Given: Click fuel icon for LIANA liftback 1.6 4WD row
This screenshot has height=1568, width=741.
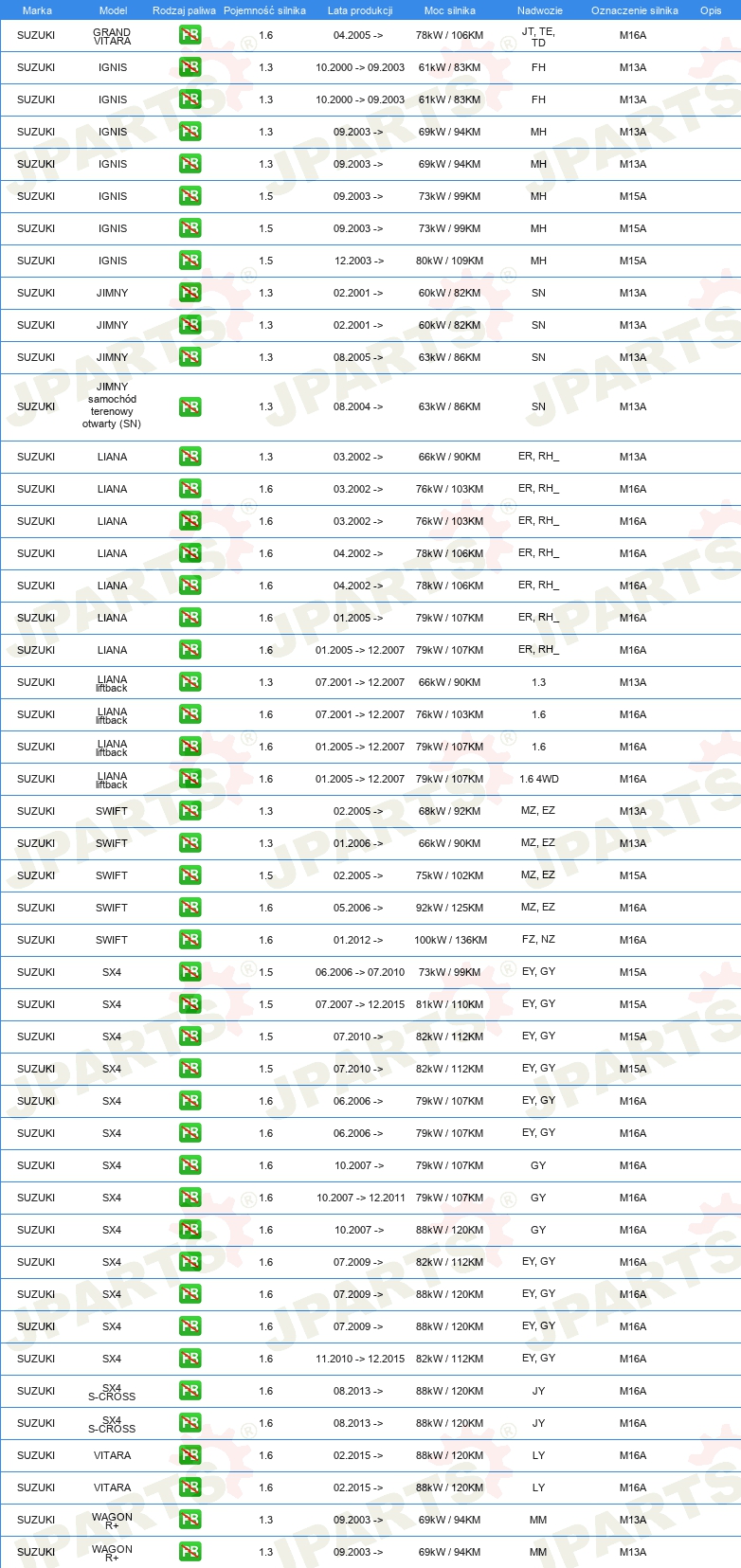Looking at the screenshot, I should 190,779.
